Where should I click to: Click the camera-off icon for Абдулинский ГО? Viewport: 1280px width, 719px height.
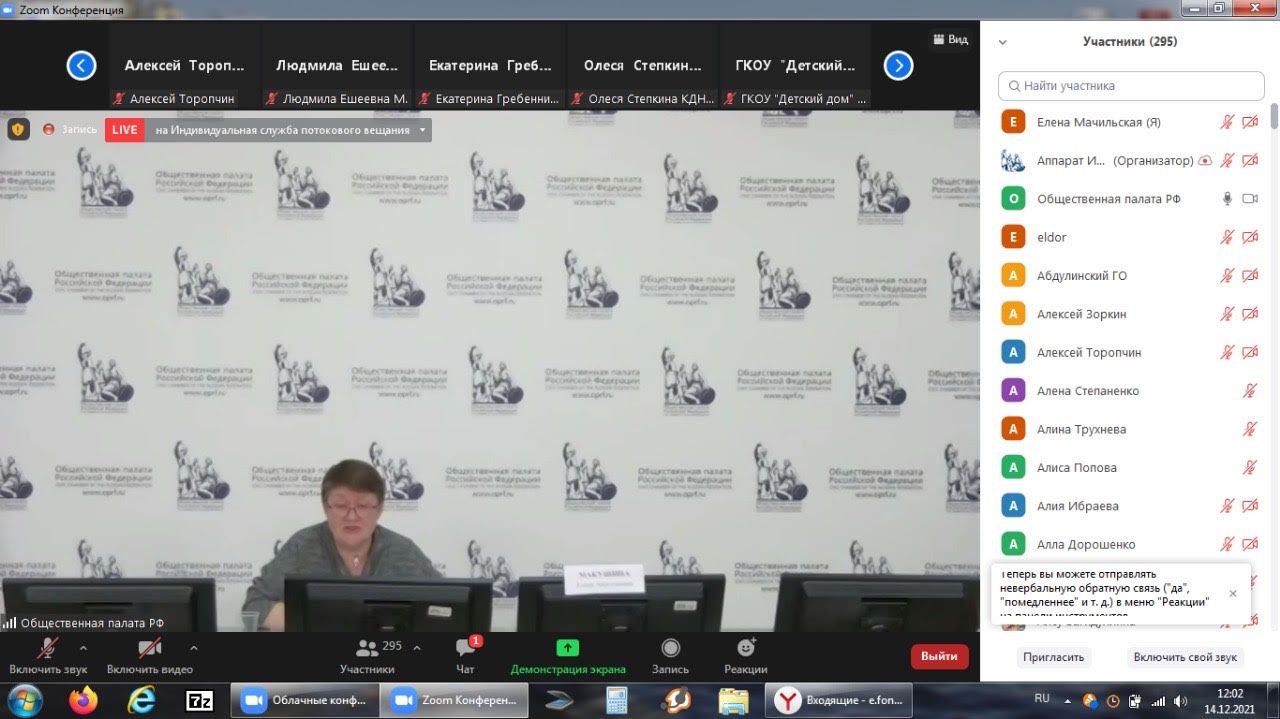point(1250,276)
